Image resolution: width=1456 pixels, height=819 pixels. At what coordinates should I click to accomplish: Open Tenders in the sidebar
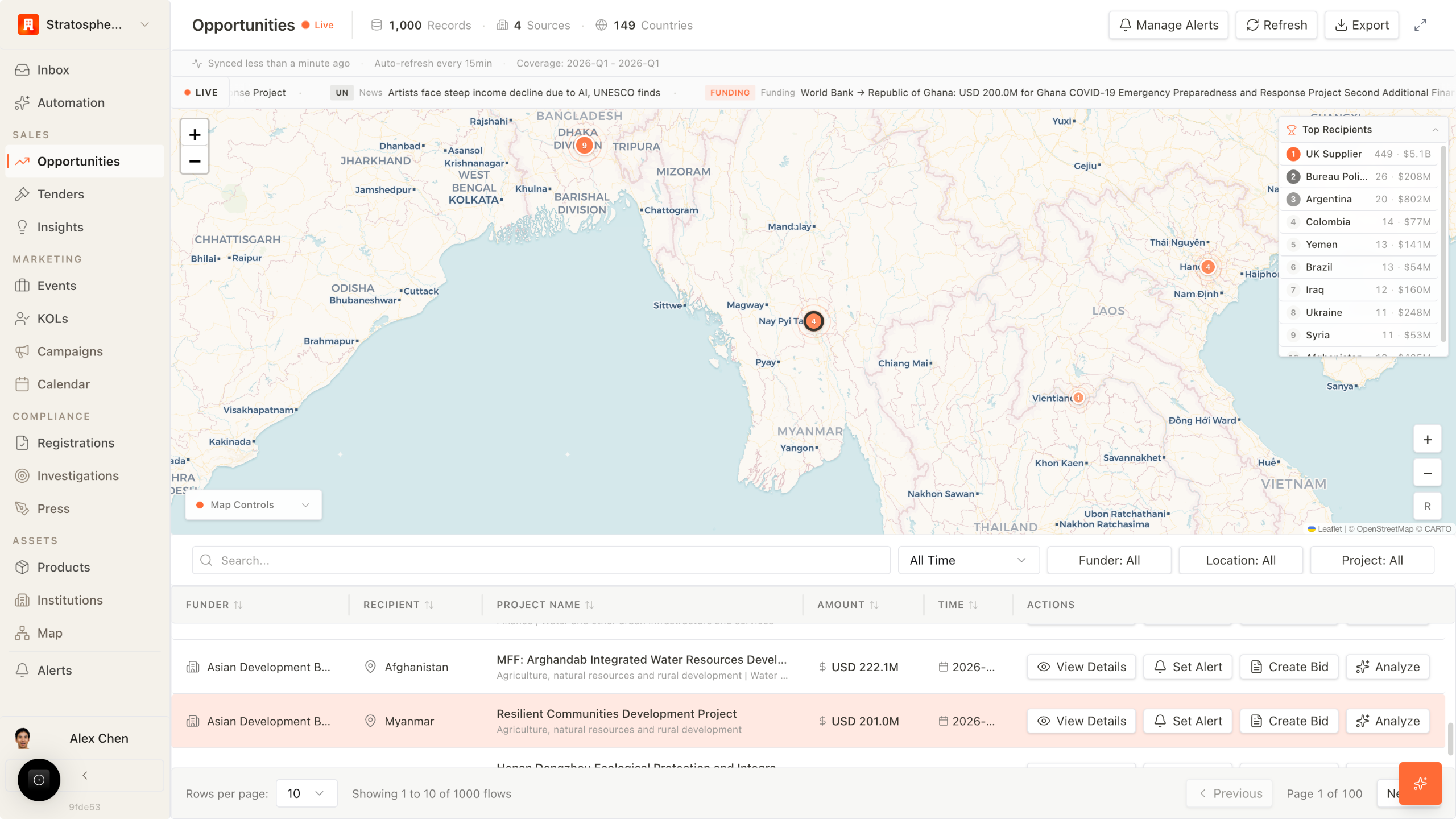60,195
